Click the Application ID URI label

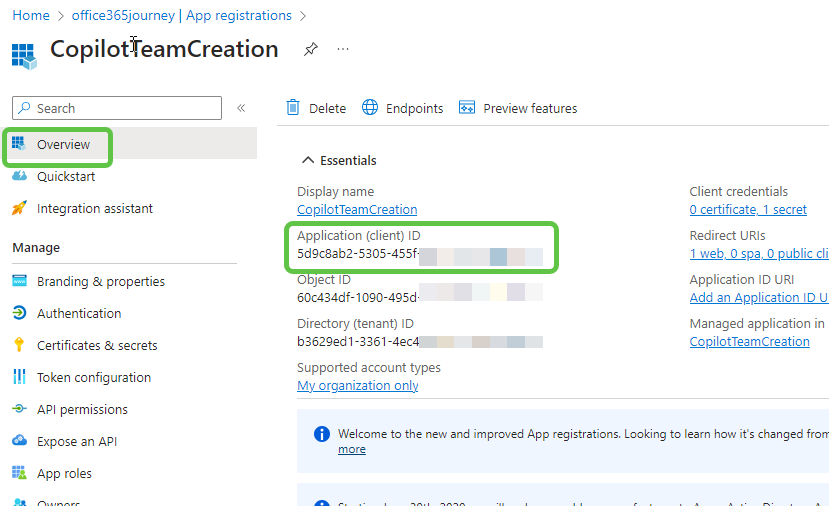(x=742, y=279)
